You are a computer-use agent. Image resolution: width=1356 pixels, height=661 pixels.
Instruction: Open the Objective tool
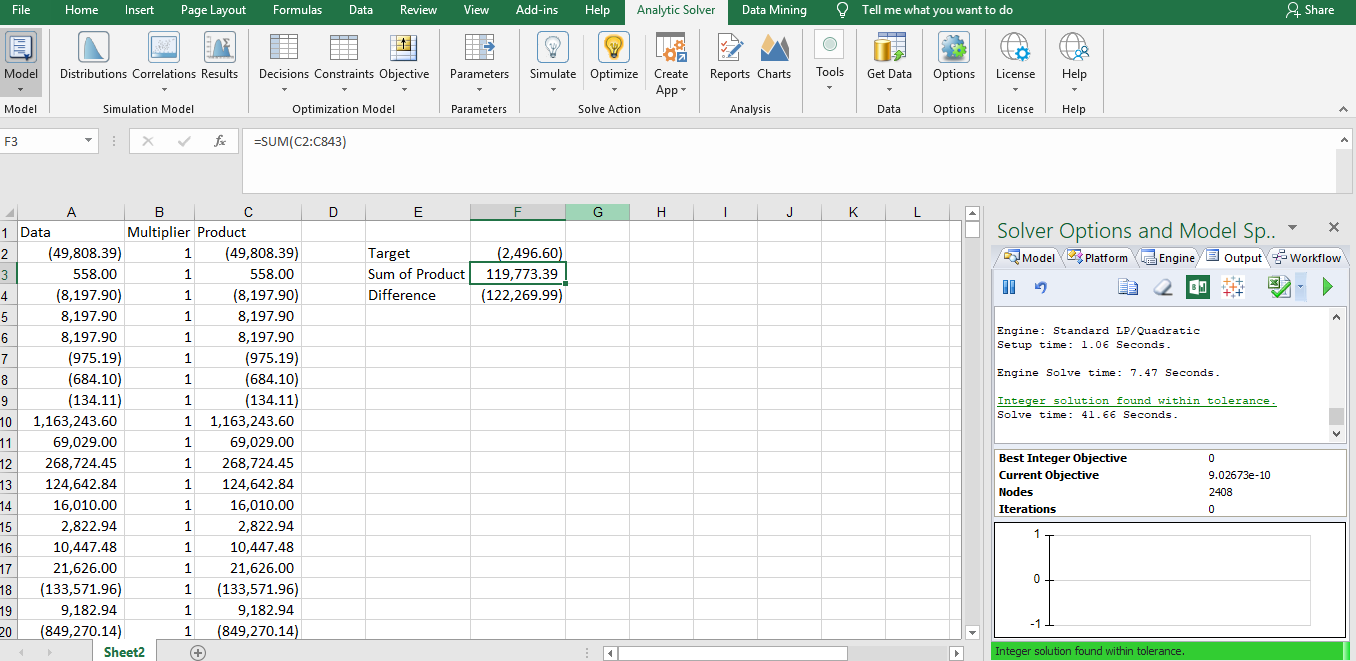tap(404, 62)
